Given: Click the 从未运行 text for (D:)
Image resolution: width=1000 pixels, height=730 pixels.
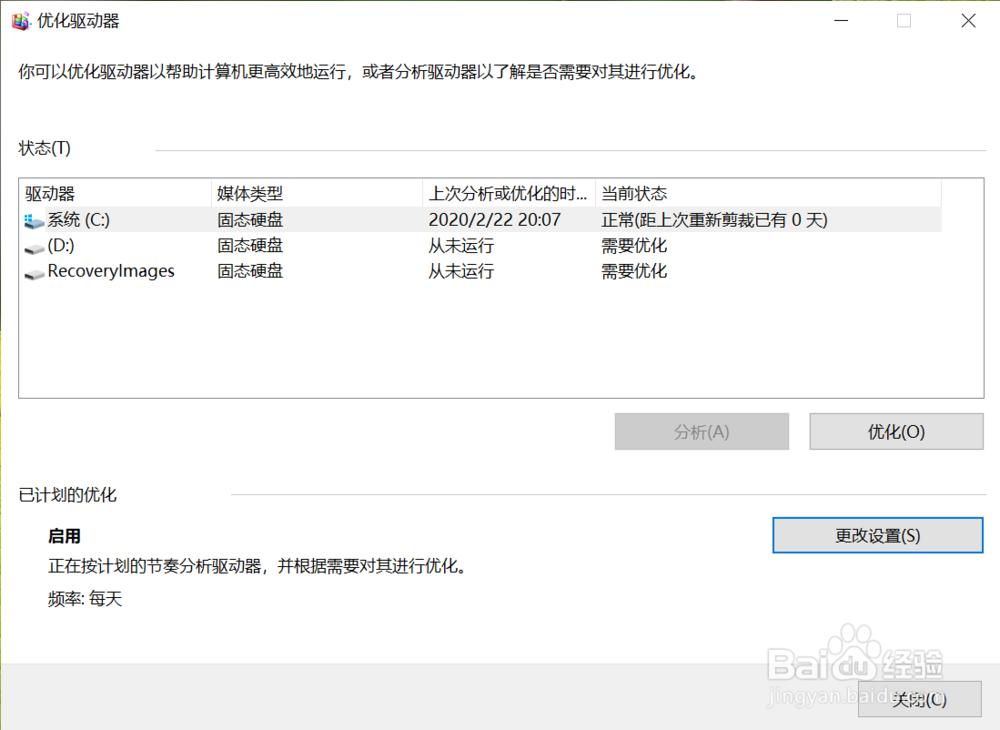Looking at the screenshot, I should click(x=460, y=245).
